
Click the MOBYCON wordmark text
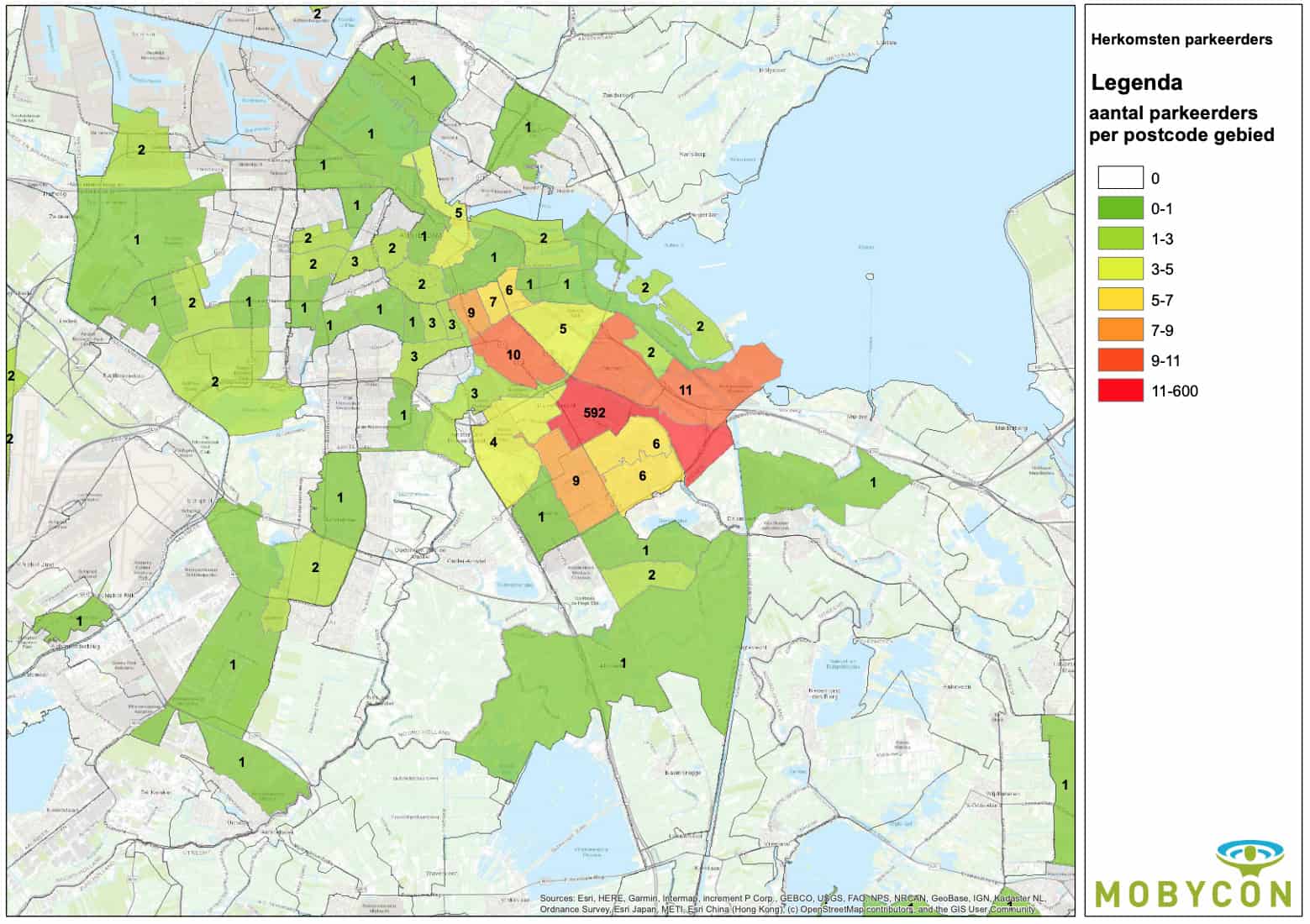pos(1192,894)
